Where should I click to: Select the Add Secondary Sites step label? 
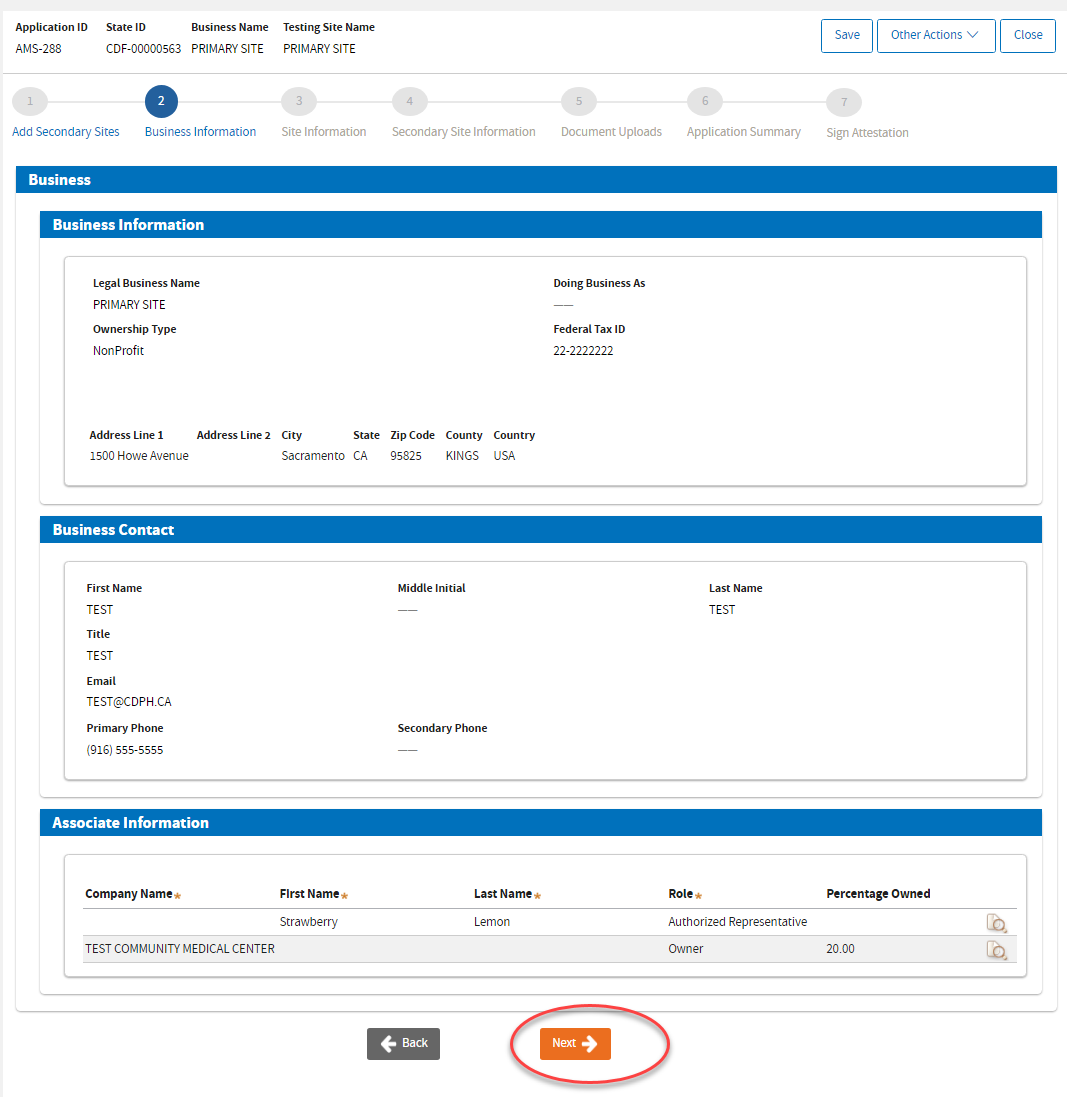click(65, 132)
